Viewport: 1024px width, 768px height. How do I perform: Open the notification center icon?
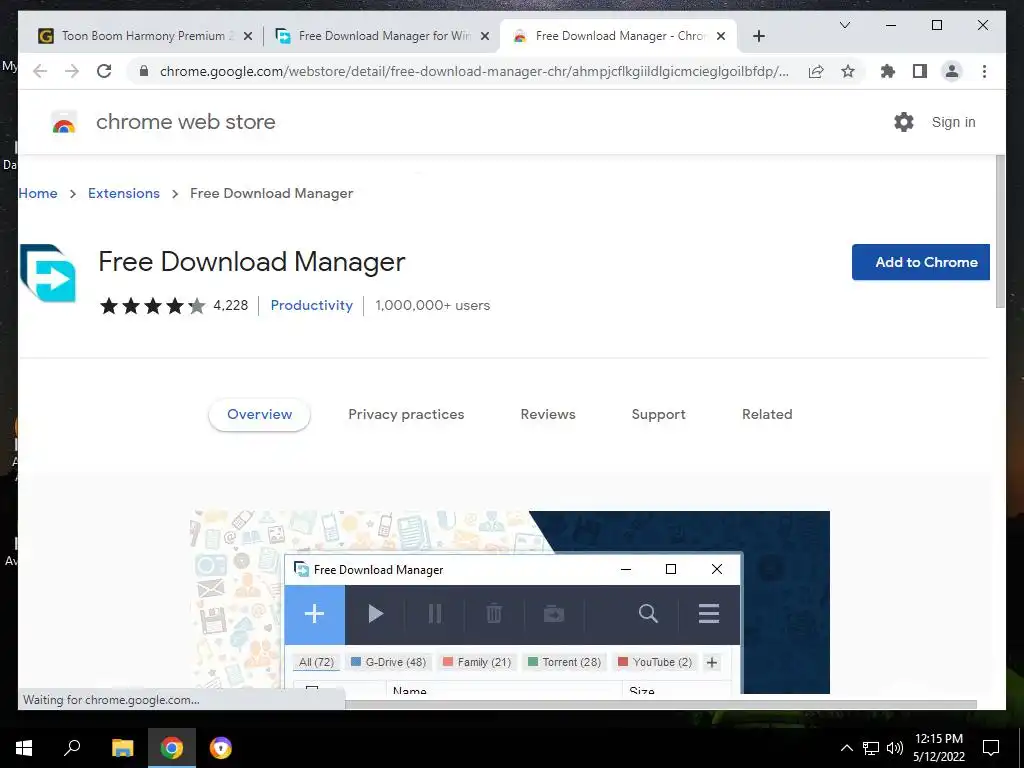(991, 748)
